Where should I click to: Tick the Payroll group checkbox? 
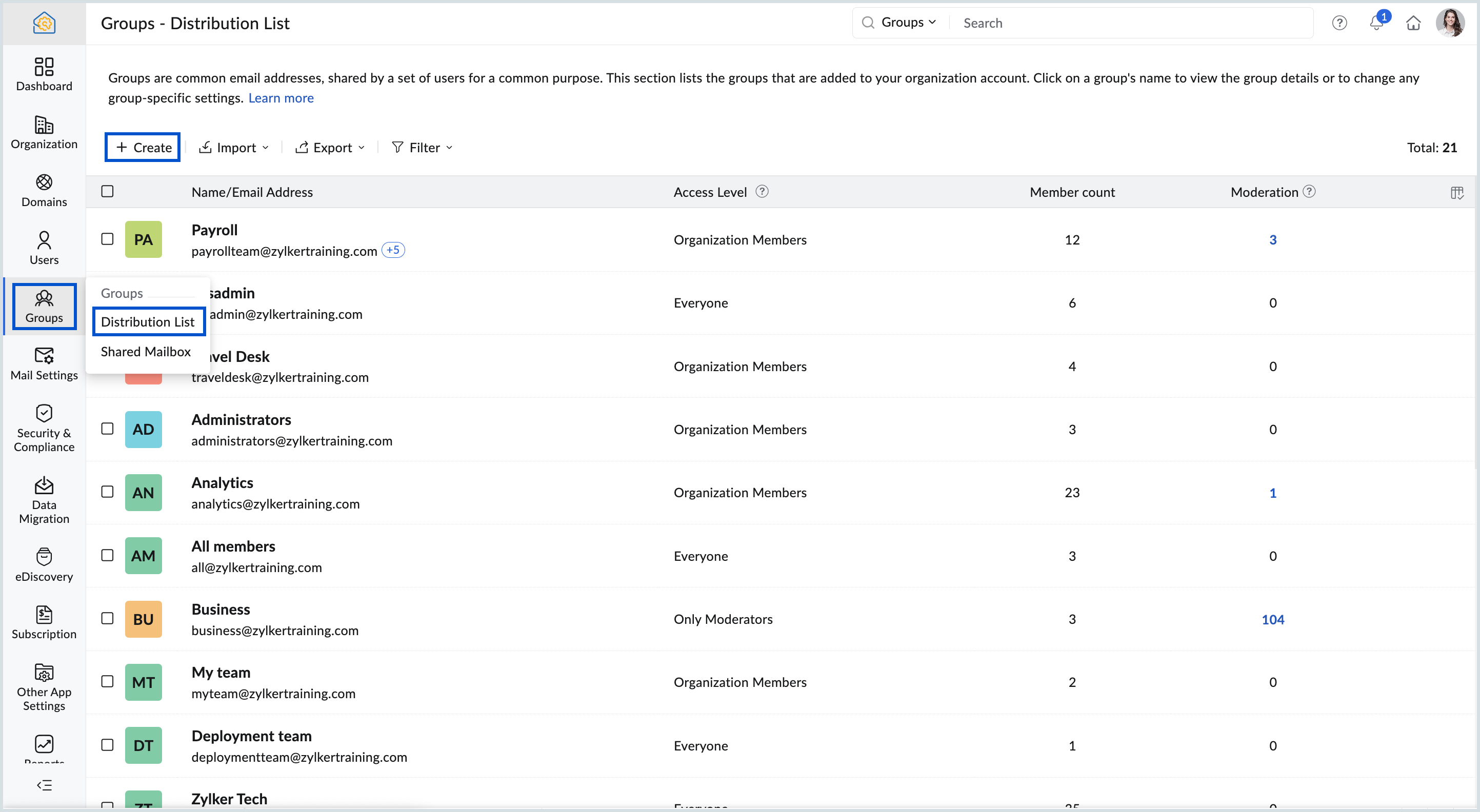108,239
